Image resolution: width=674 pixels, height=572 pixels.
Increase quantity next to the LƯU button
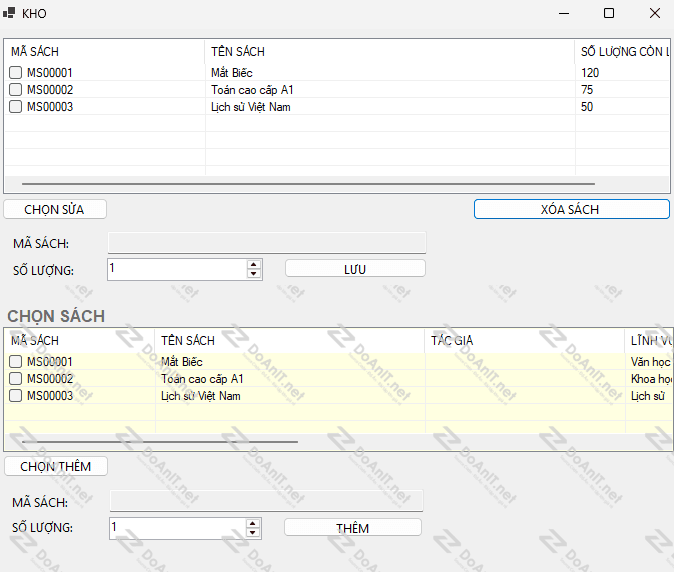[x=254, y=265]
